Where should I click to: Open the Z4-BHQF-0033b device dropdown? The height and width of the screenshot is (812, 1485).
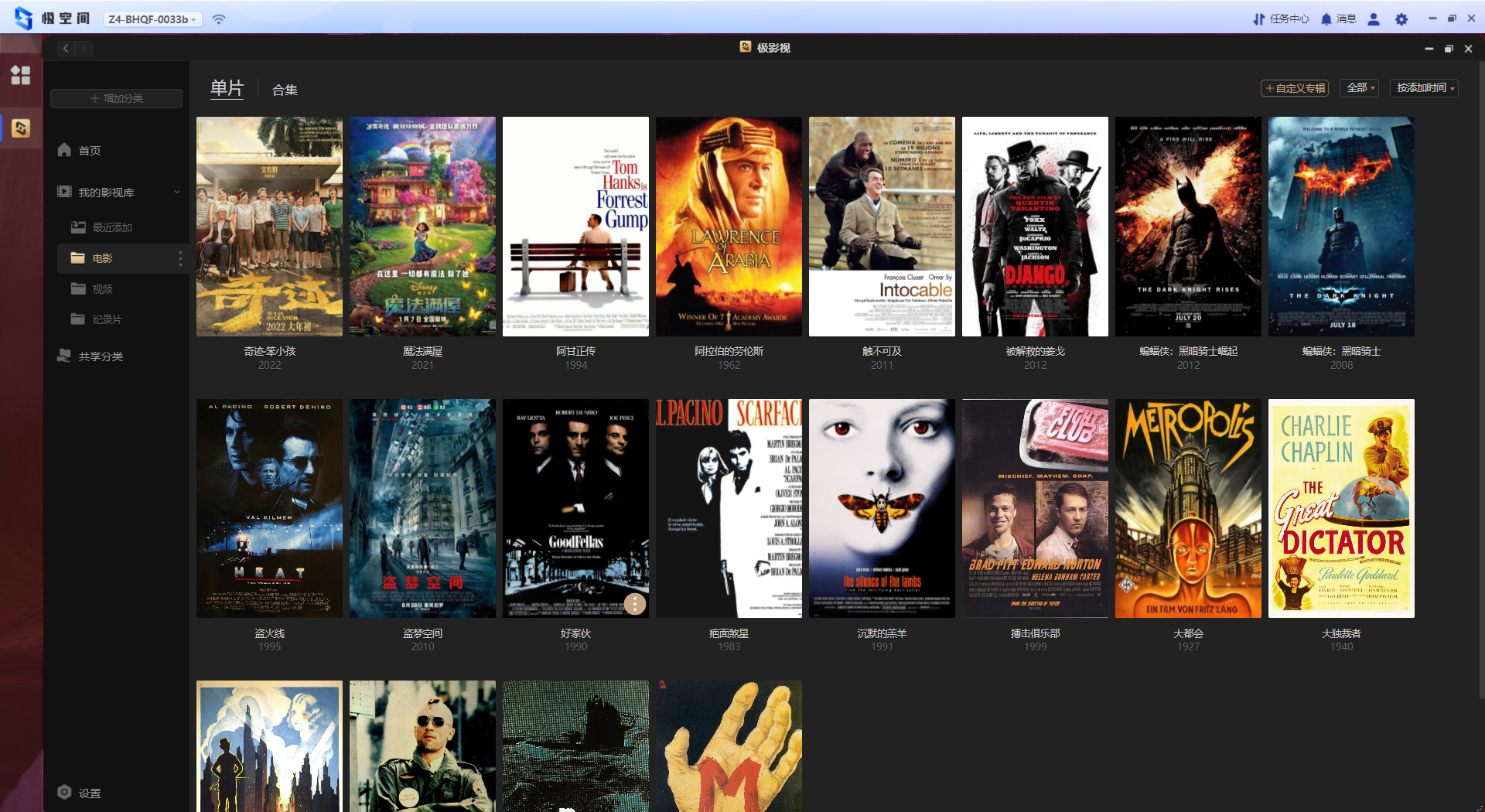tap(152, 19)
